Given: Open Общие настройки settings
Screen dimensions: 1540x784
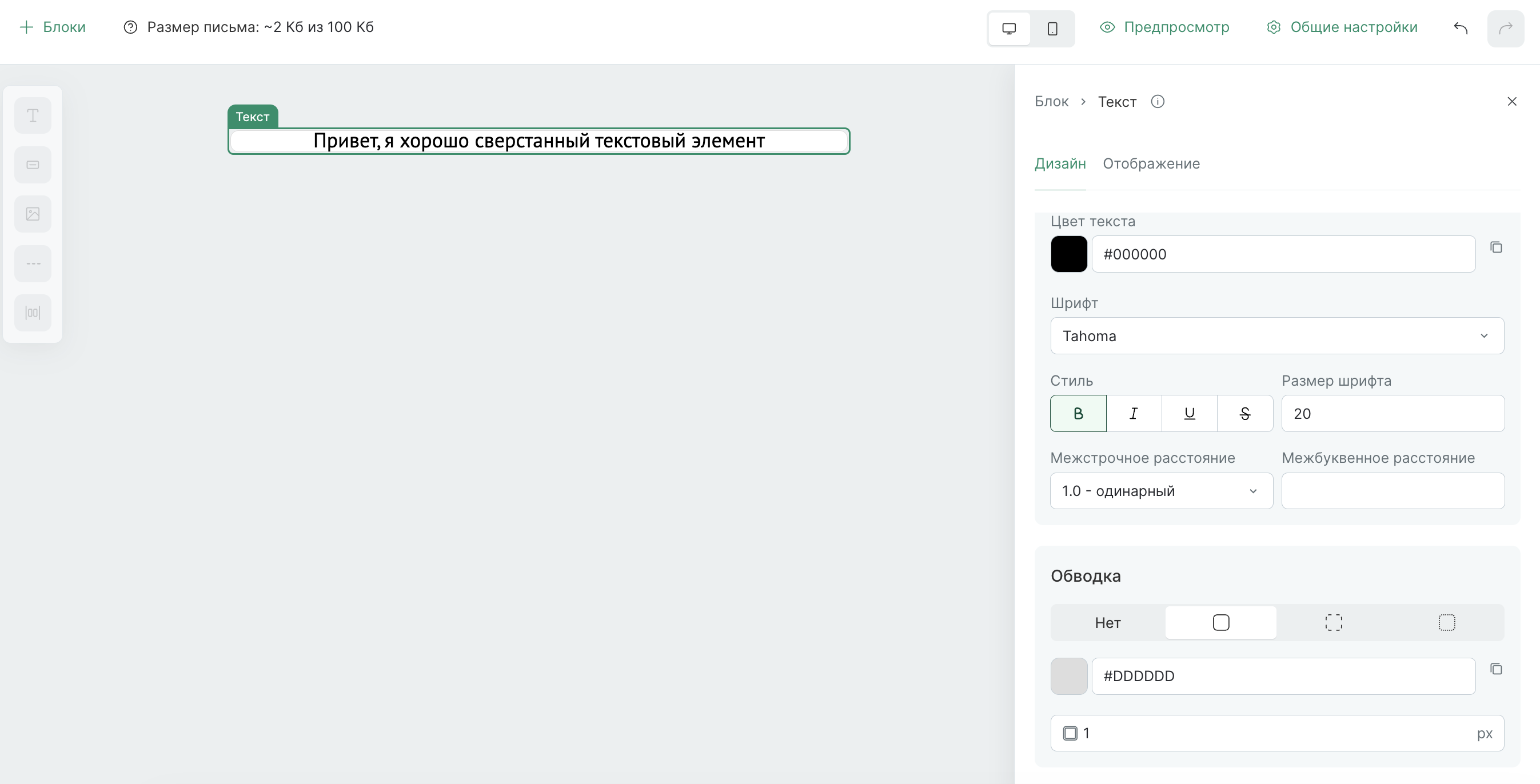Looking at the screenshot, I should [1342, 27].
